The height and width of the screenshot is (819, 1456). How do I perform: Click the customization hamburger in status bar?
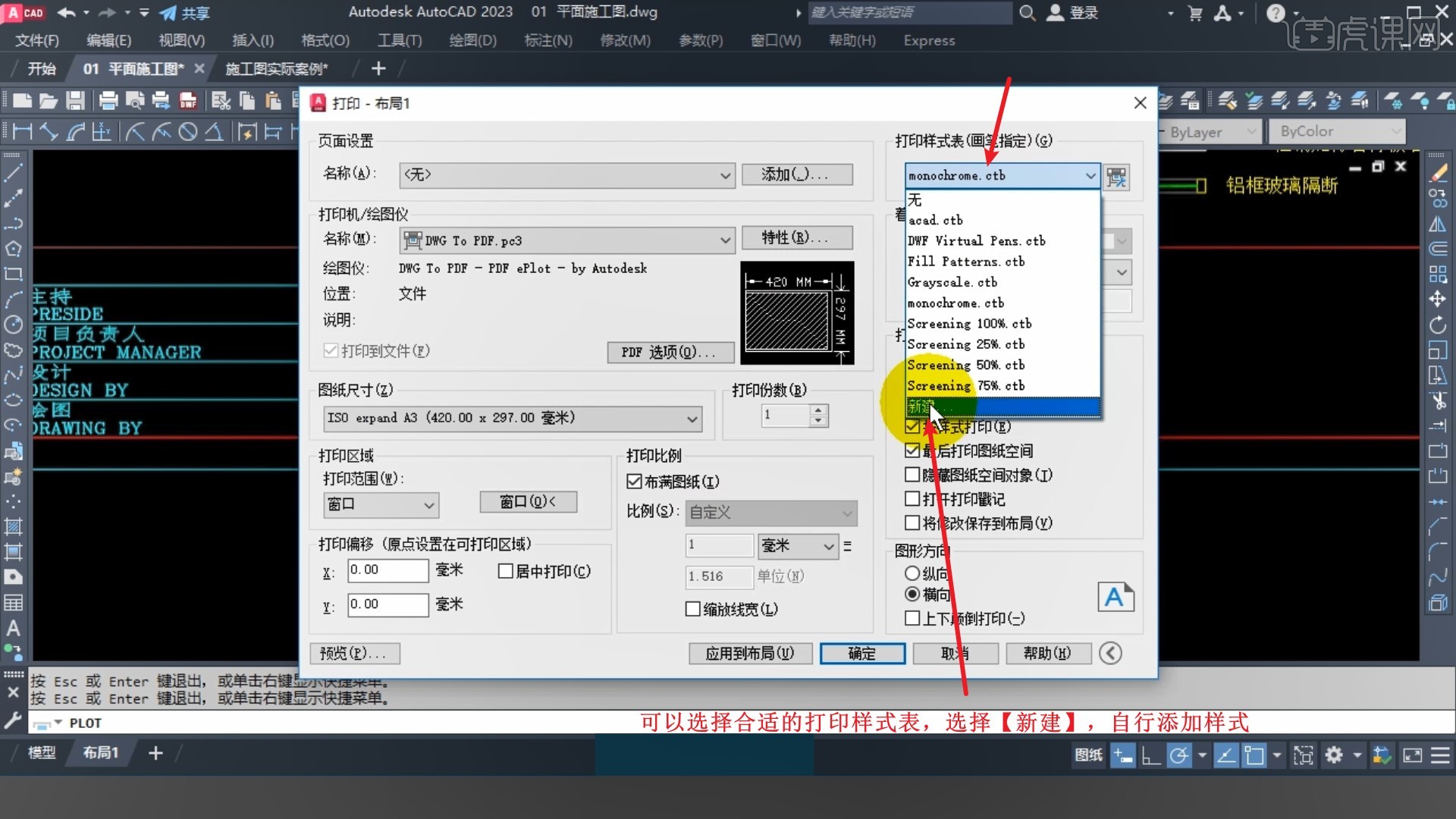coord(1440,755)
